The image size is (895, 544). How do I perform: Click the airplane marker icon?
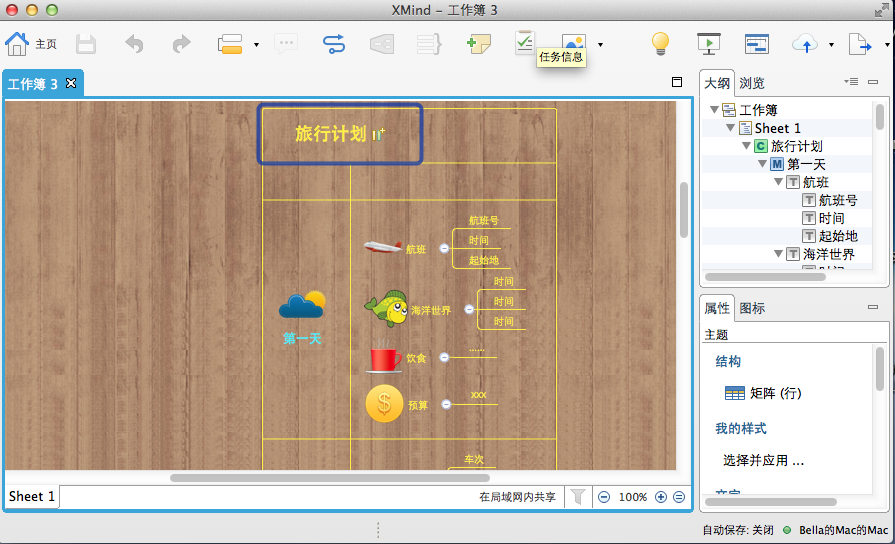click(383, 247)
